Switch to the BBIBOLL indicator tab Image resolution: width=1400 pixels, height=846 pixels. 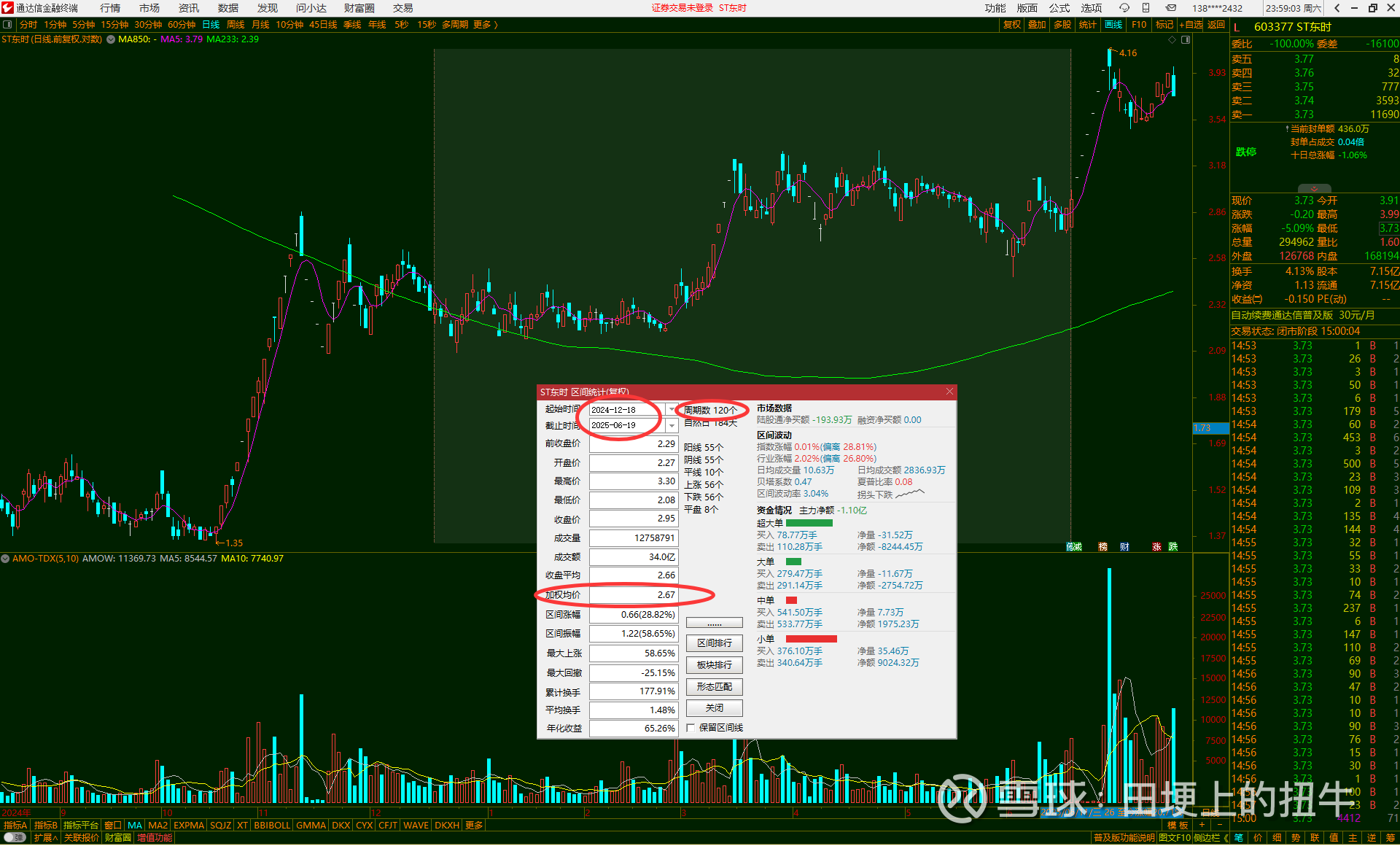[x=272, y=826]
